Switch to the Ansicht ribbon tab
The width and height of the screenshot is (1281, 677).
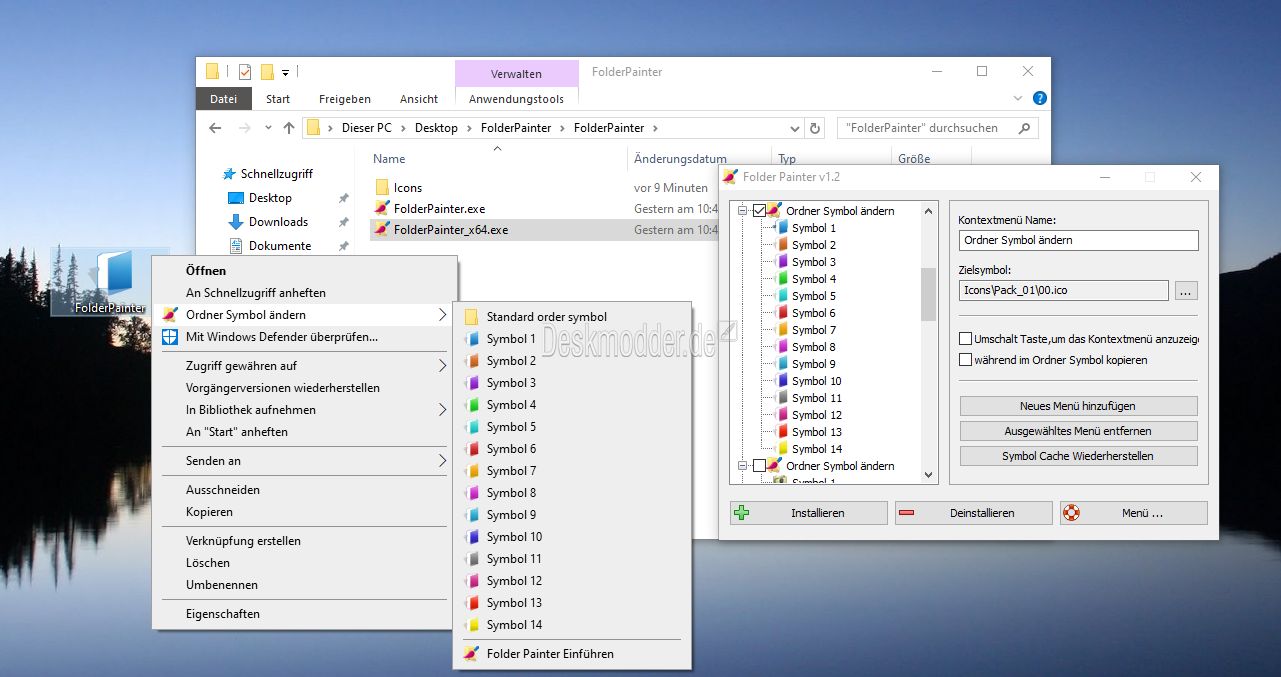point(419,99)
